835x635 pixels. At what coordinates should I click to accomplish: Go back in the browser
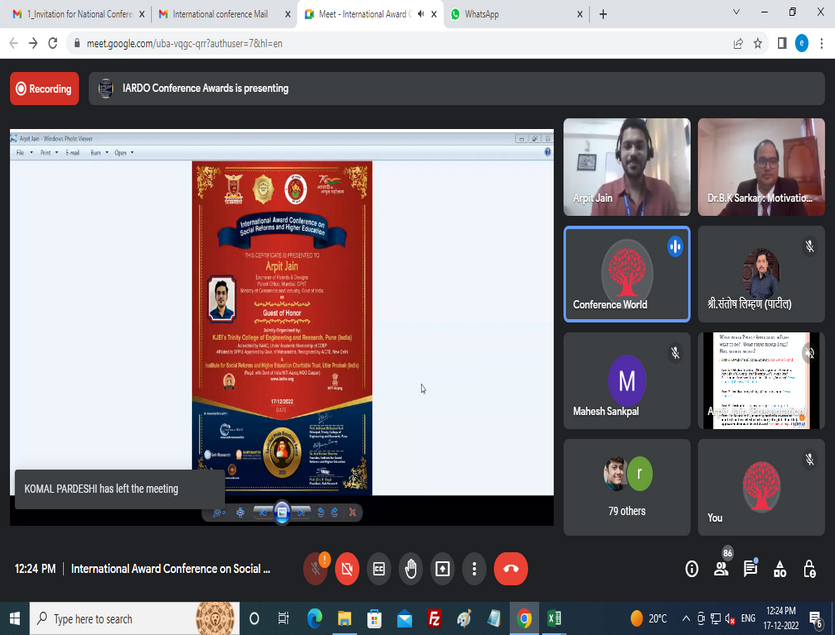tap(14, 44)
